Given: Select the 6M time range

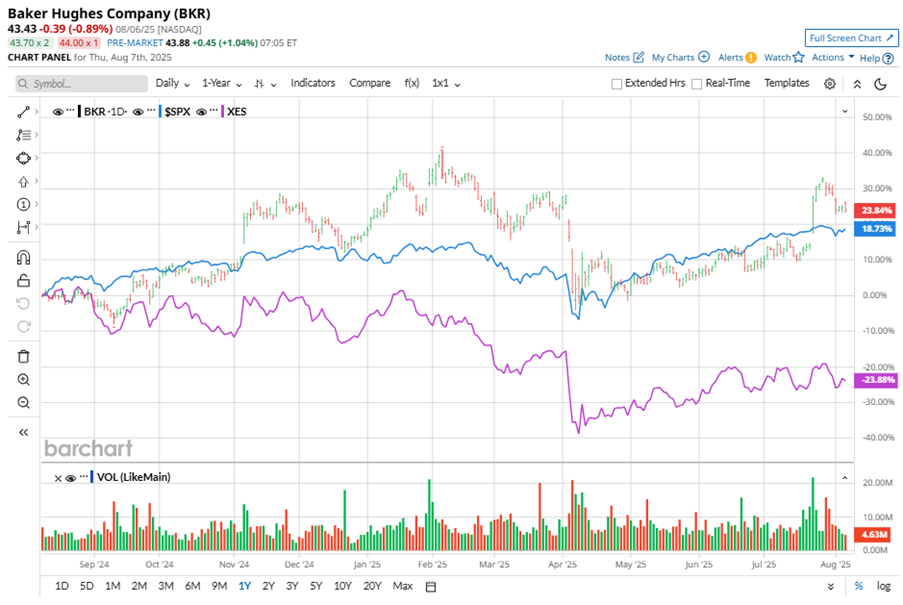Looking at the screenshot, I should click(192, 586).
